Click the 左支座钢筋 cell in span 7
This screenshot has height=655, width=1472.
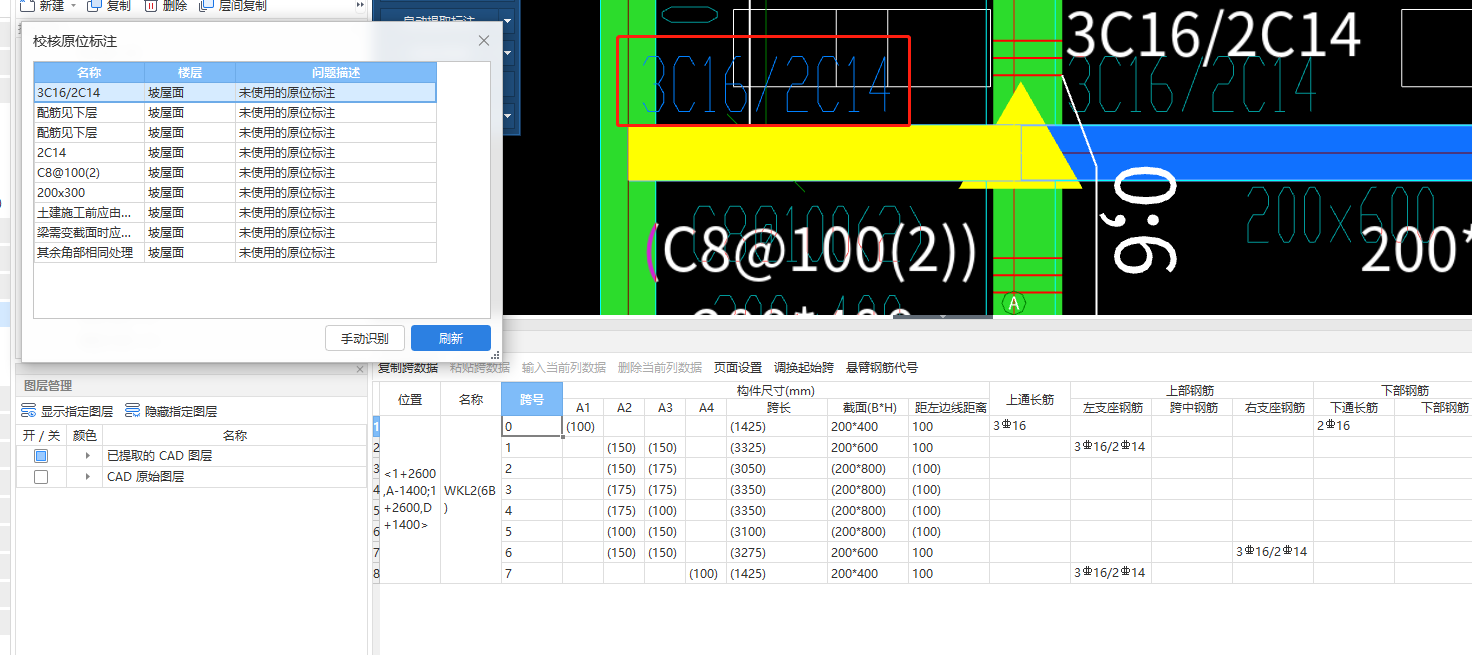(1111, 573)
